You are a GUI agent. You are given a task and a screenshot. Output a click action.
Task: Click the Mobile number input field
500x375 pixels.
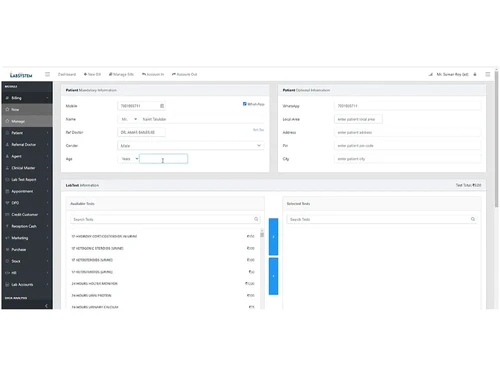pyautogui.click(x=141, y=106)
